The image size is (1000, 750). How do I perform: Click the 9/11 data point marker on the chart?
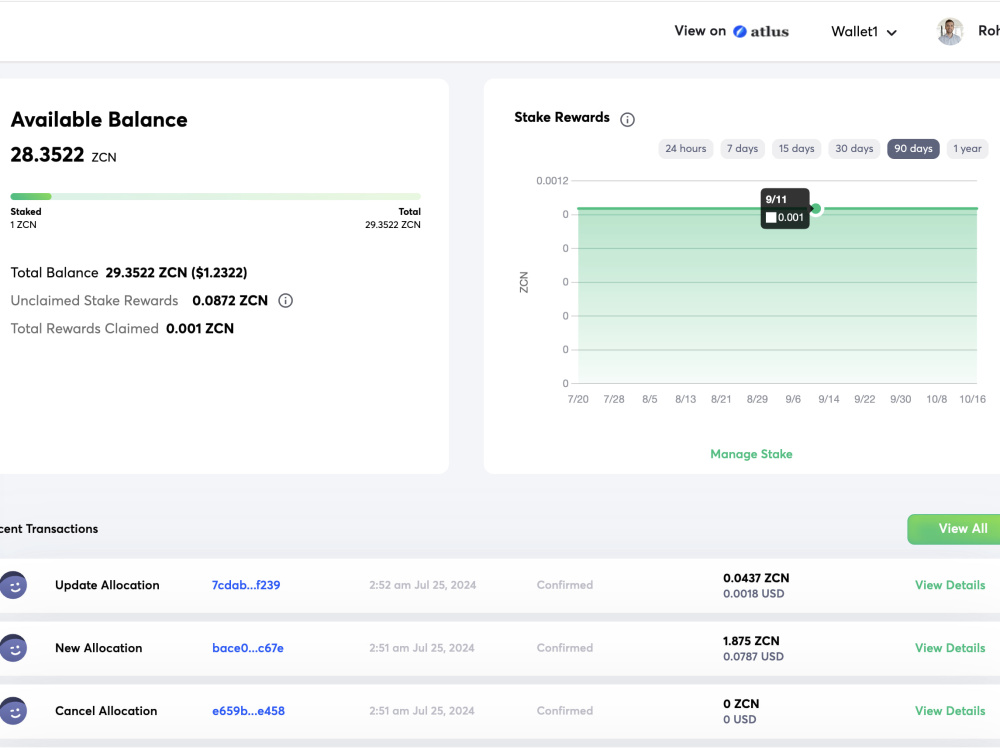(815, 210)
